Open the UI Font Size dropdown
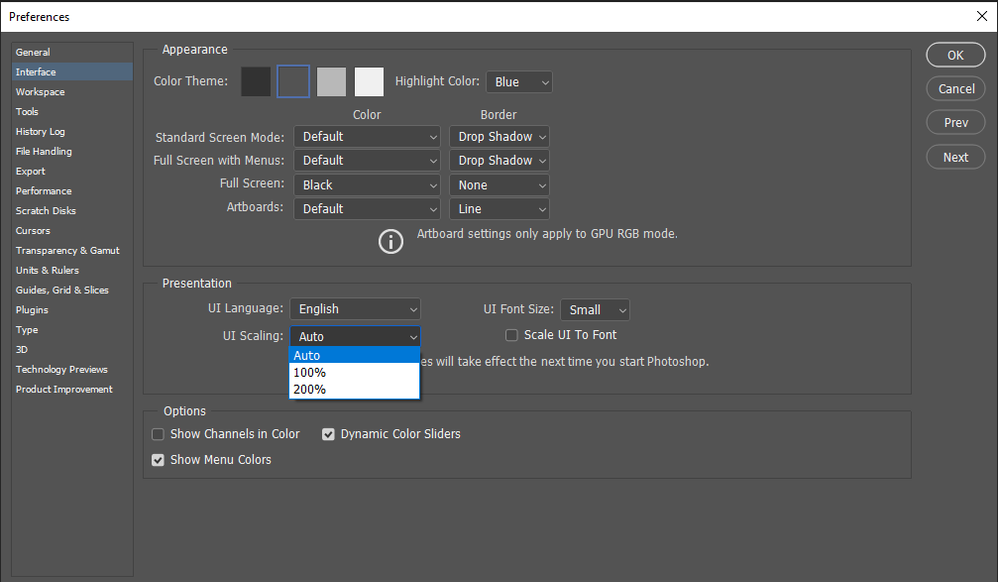This screenshot has width=998, height=582. click(x=595, y=310)
